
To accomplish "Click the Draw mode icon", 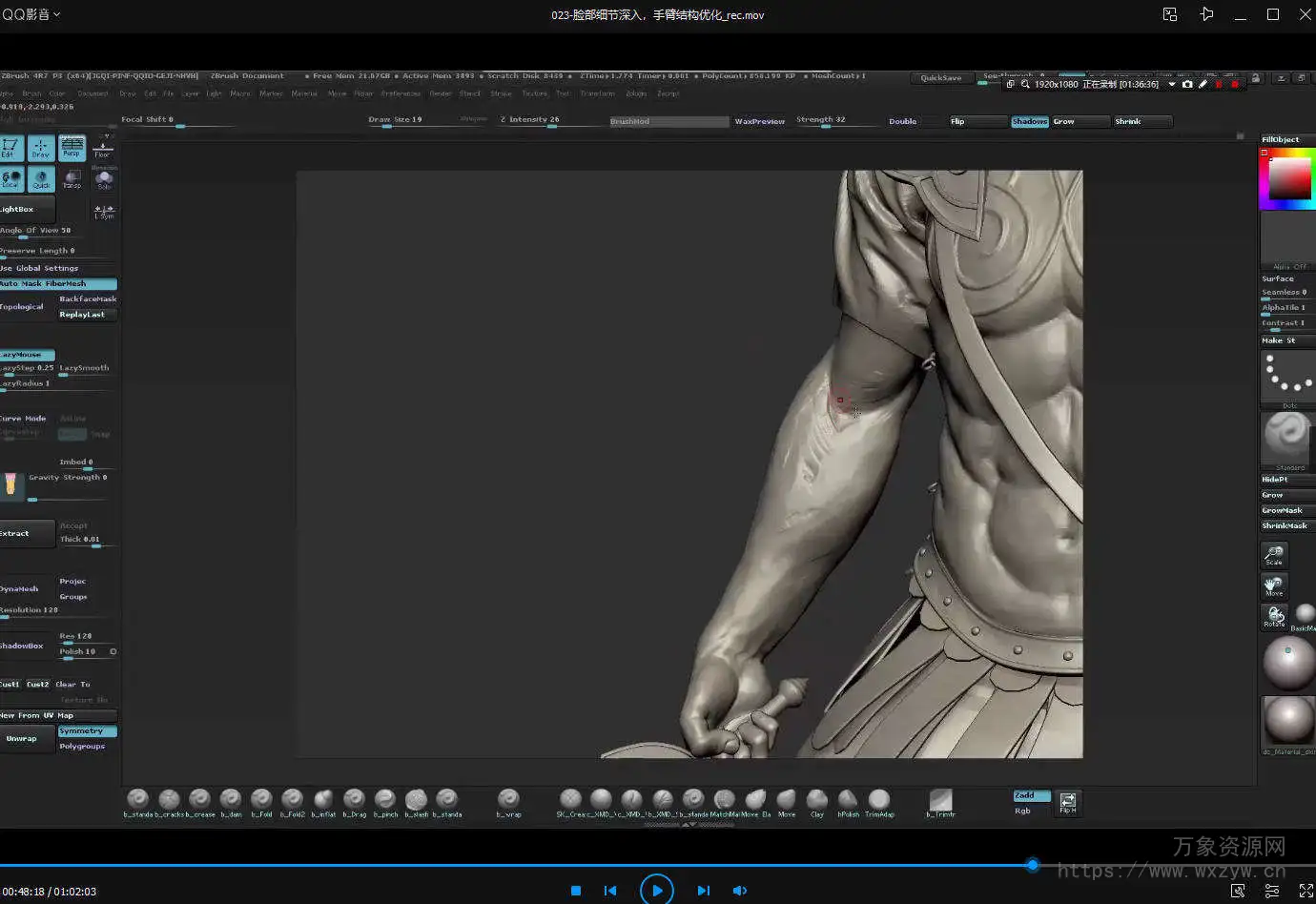I will 40,148.
